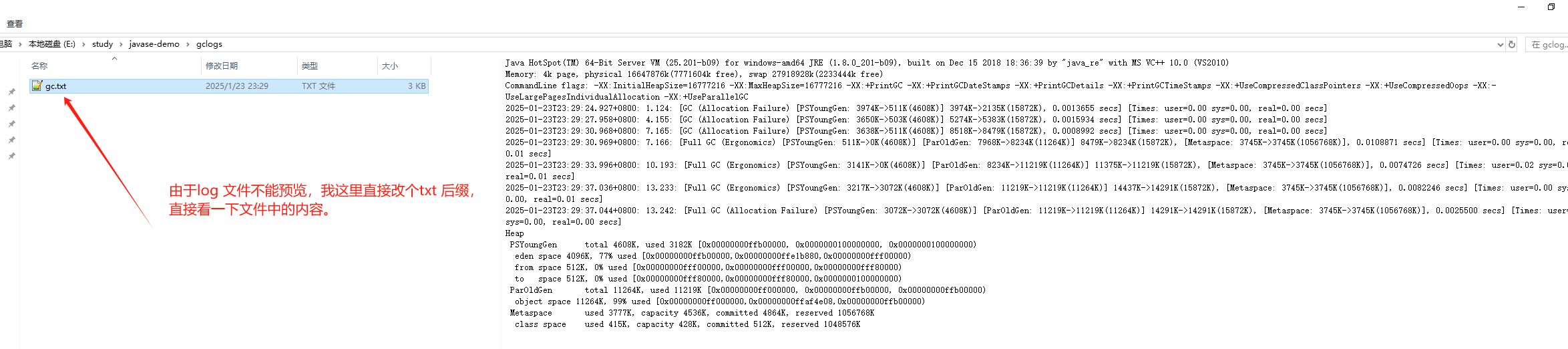The height and width of the screenshot is (349, 1568).
Task: Click gclogs breadcrumb segment
Action: [x=209, y=44]
